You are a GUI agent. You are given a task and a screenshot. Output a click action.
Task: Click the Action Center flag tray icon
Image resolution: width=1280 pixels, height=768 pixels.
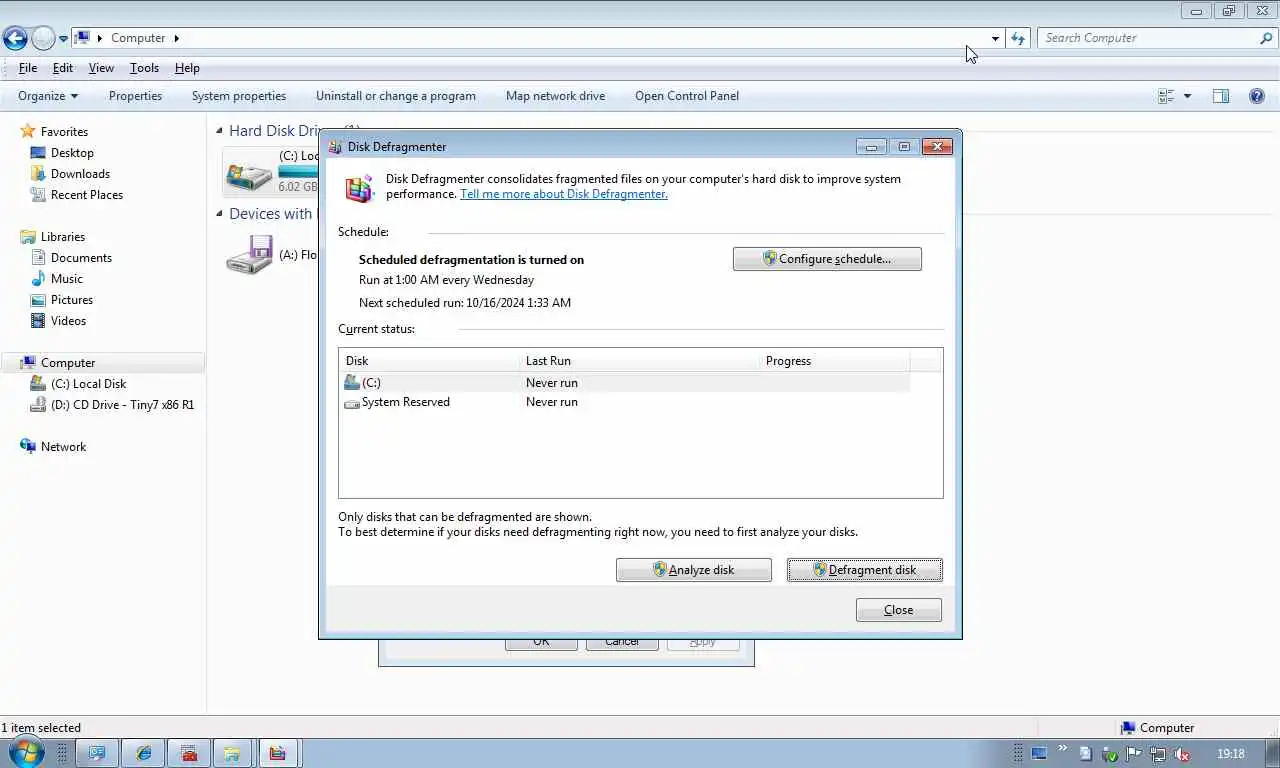coord(1134,754)
